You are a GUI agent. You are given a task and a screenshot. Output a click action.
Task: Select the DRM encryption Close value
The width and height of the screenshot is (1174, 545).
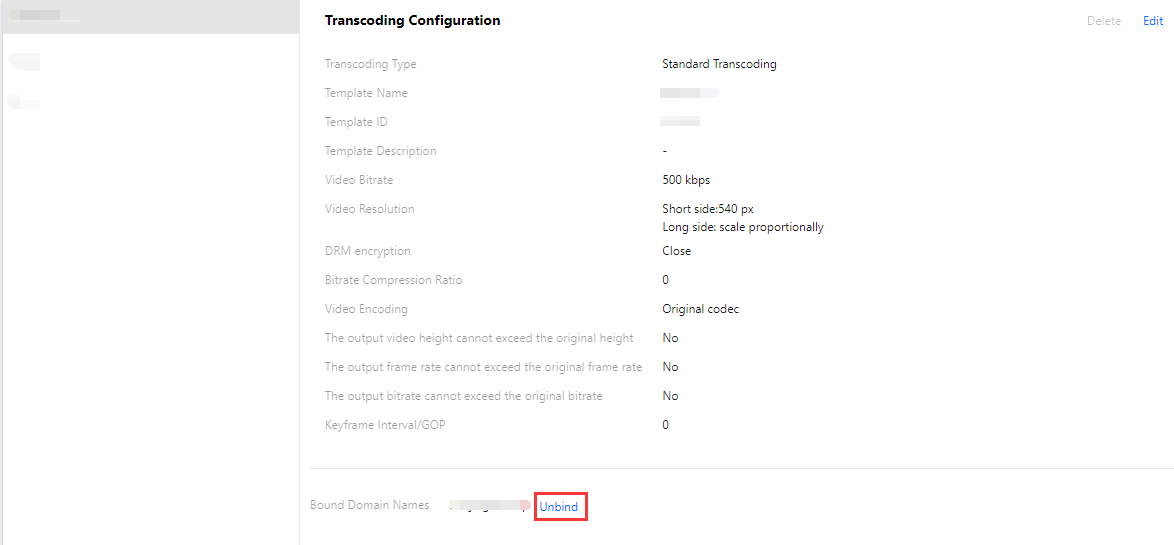coord(676,251)
